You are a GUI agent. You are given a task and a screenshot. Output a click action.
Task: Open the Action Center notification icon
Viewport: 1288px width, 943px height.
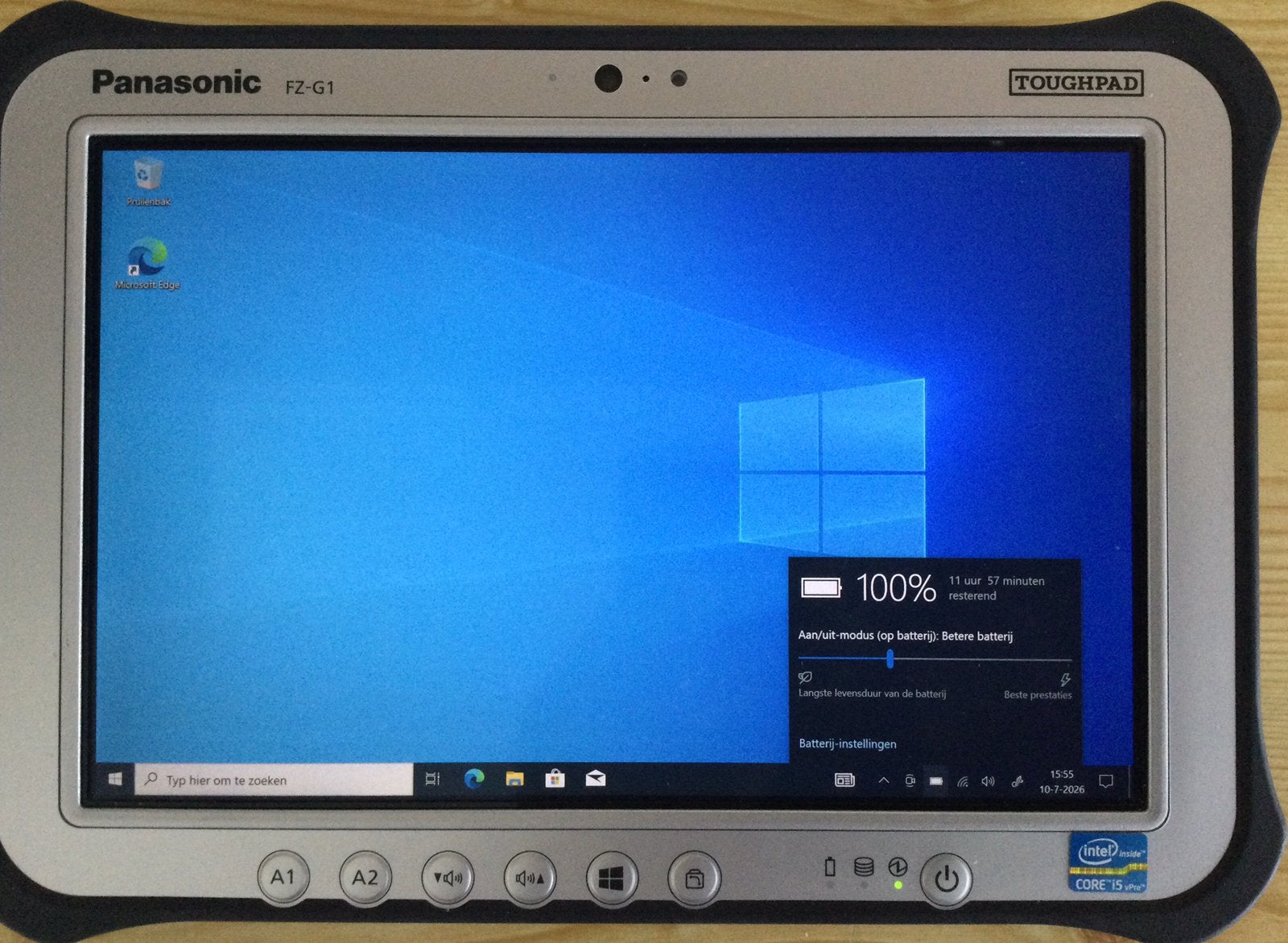point(1106,781)
